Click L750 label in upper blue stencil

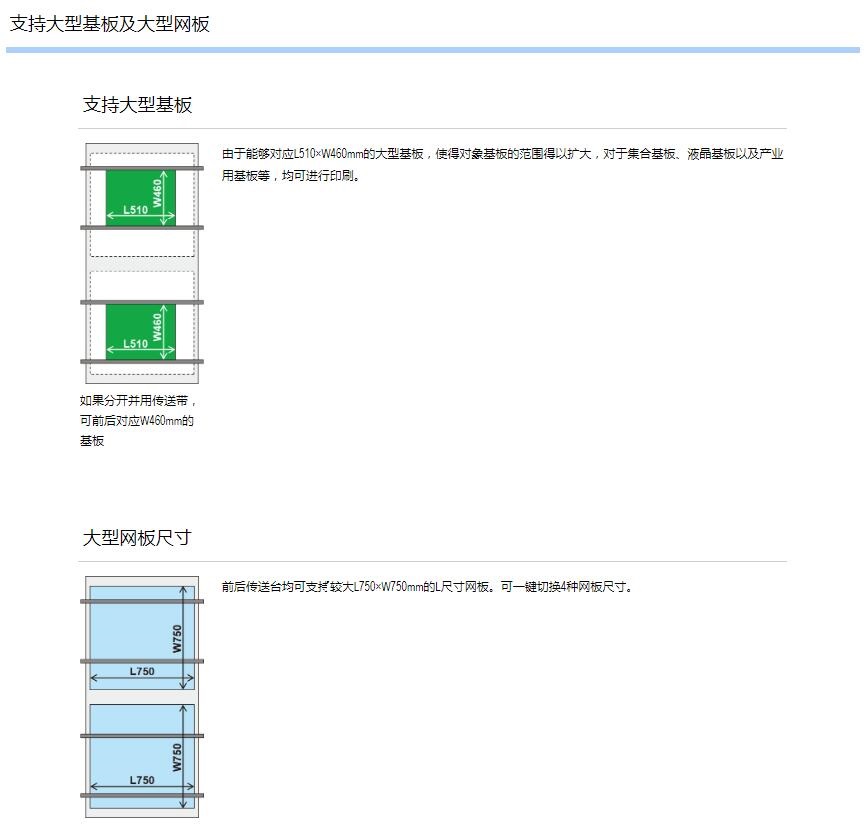coord(142,671)
